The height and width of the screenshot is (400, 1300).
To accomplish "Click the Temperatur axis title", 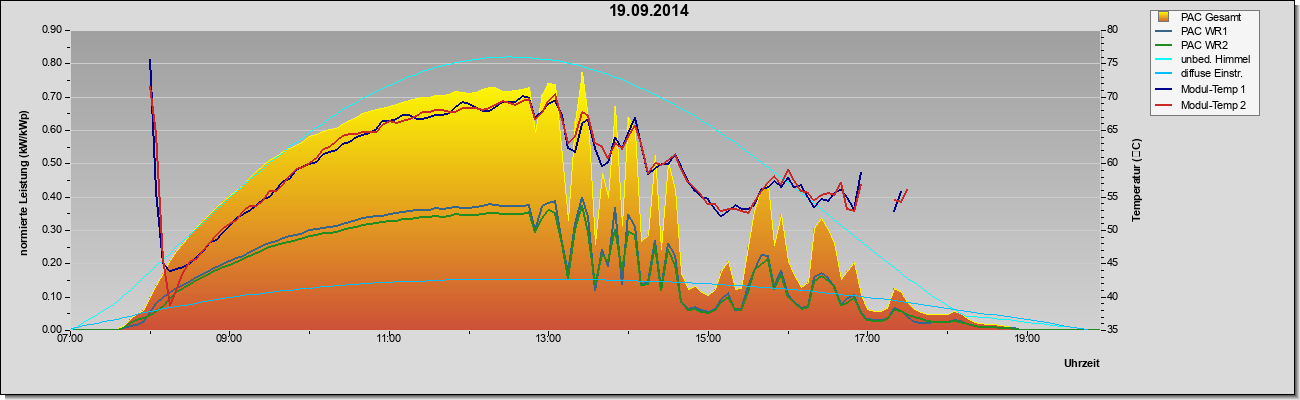I will pyautogui.click(x=1136, y=180).
